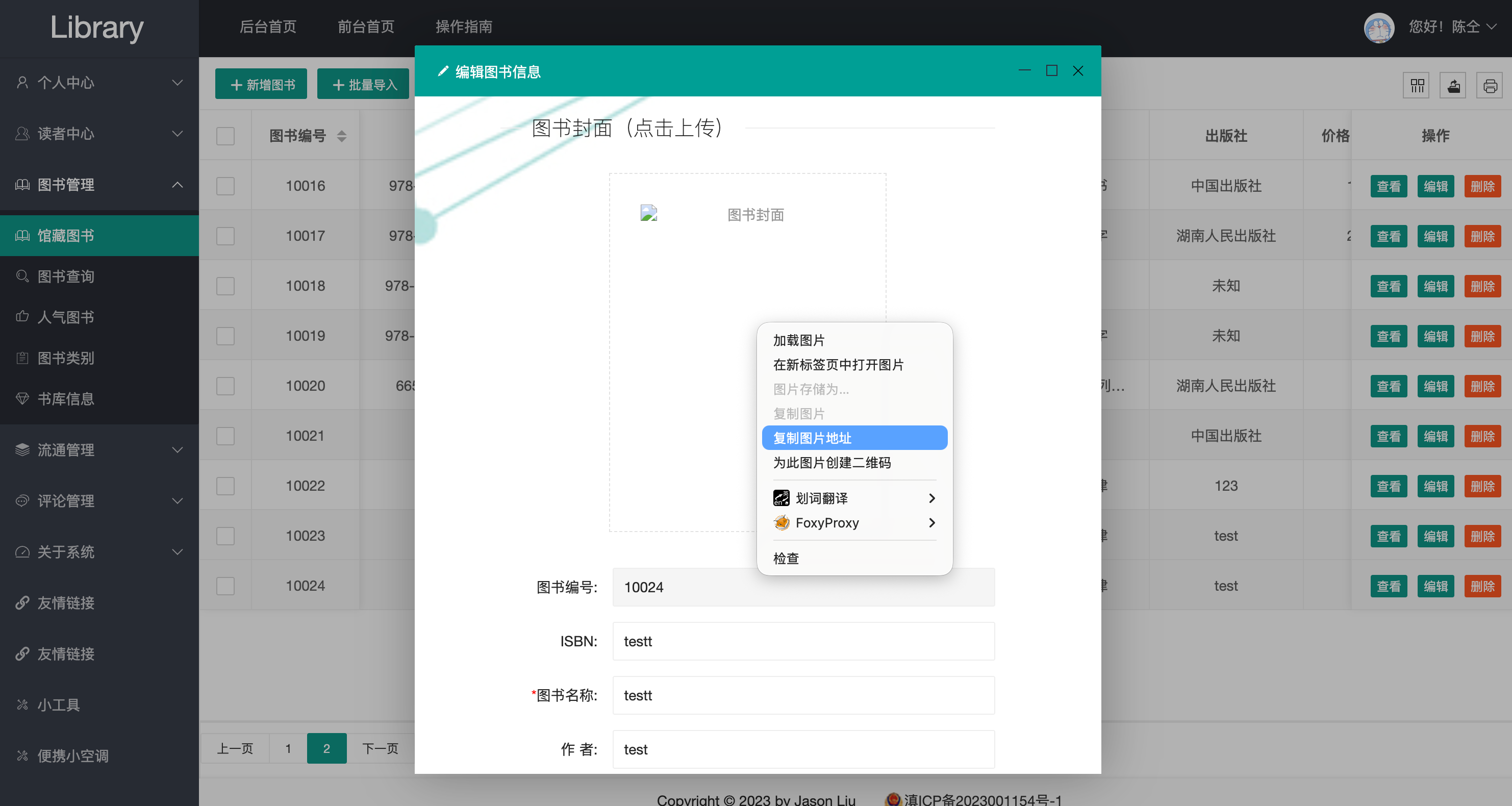Toggle the select-all header checkbox
Image resolution: width=1512 pixels, height=806 pixels.
coord(225,136)
